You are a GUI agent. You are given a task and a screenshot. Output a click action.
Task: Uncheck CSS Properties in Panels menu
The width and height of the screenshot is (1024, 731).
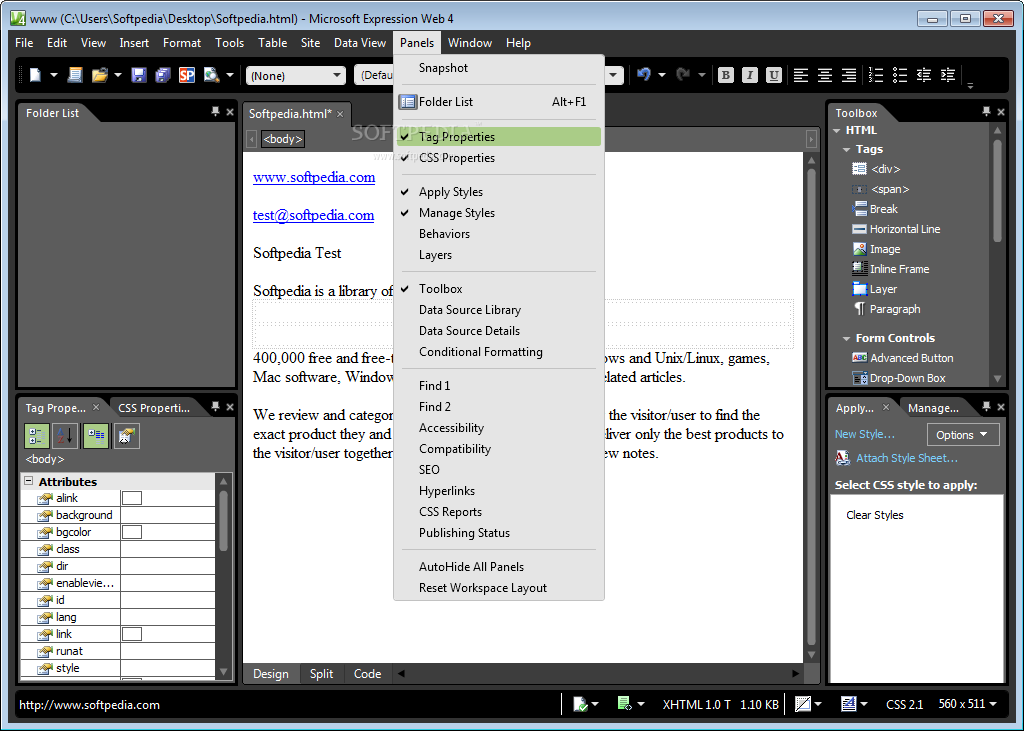(499, 157)
